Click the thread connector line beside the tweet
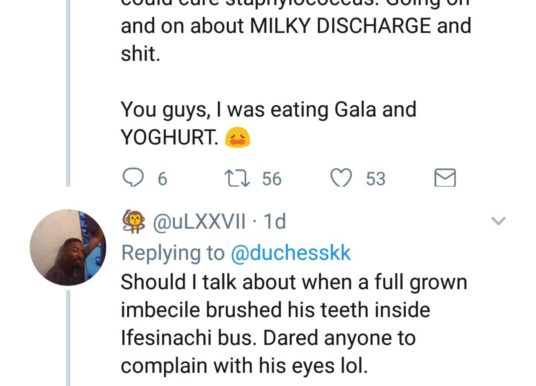This screenshot has height=386, width=536. point(68,93)
